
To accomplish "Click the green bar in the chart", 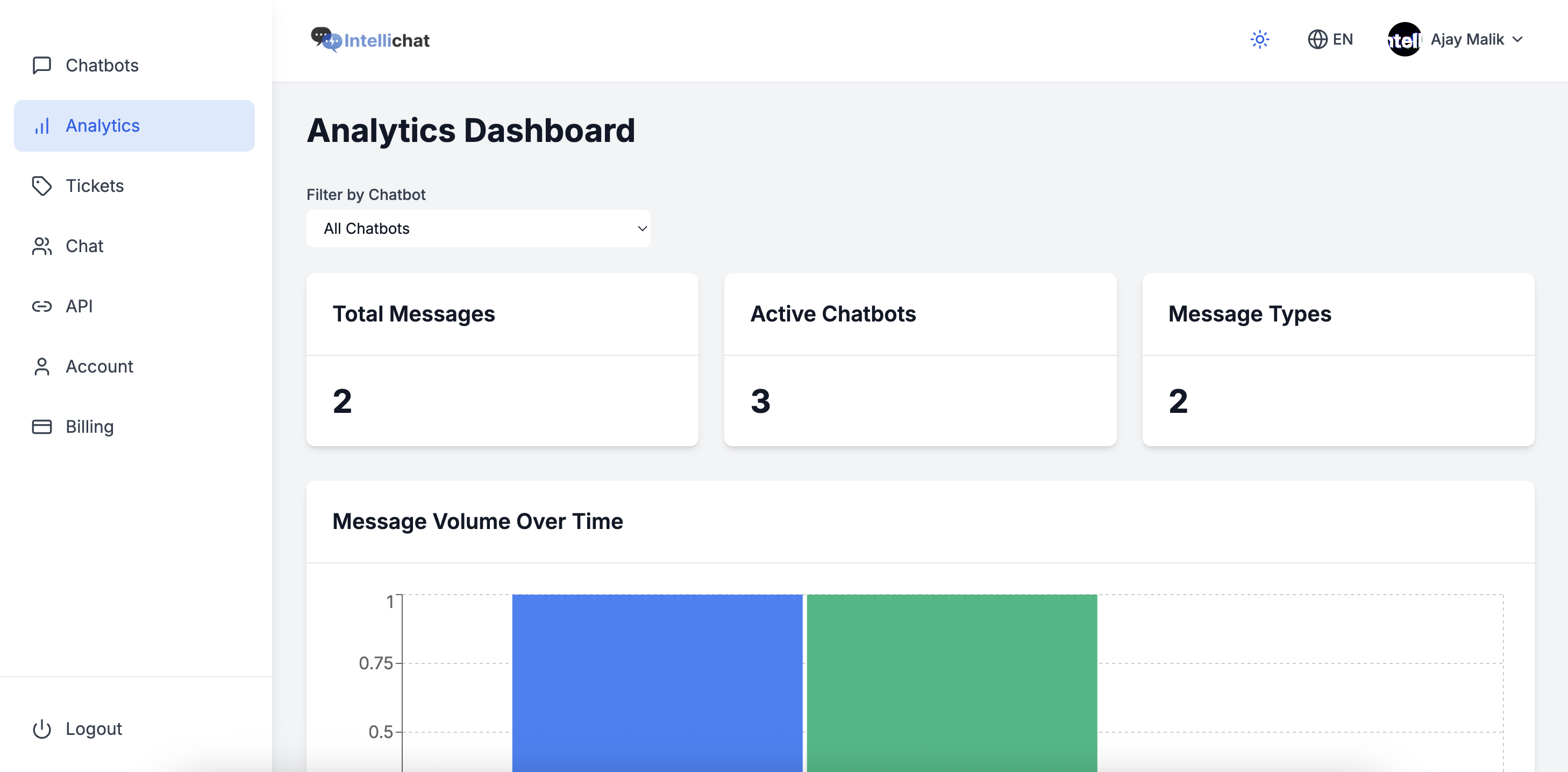I will [x=951, y=681].
